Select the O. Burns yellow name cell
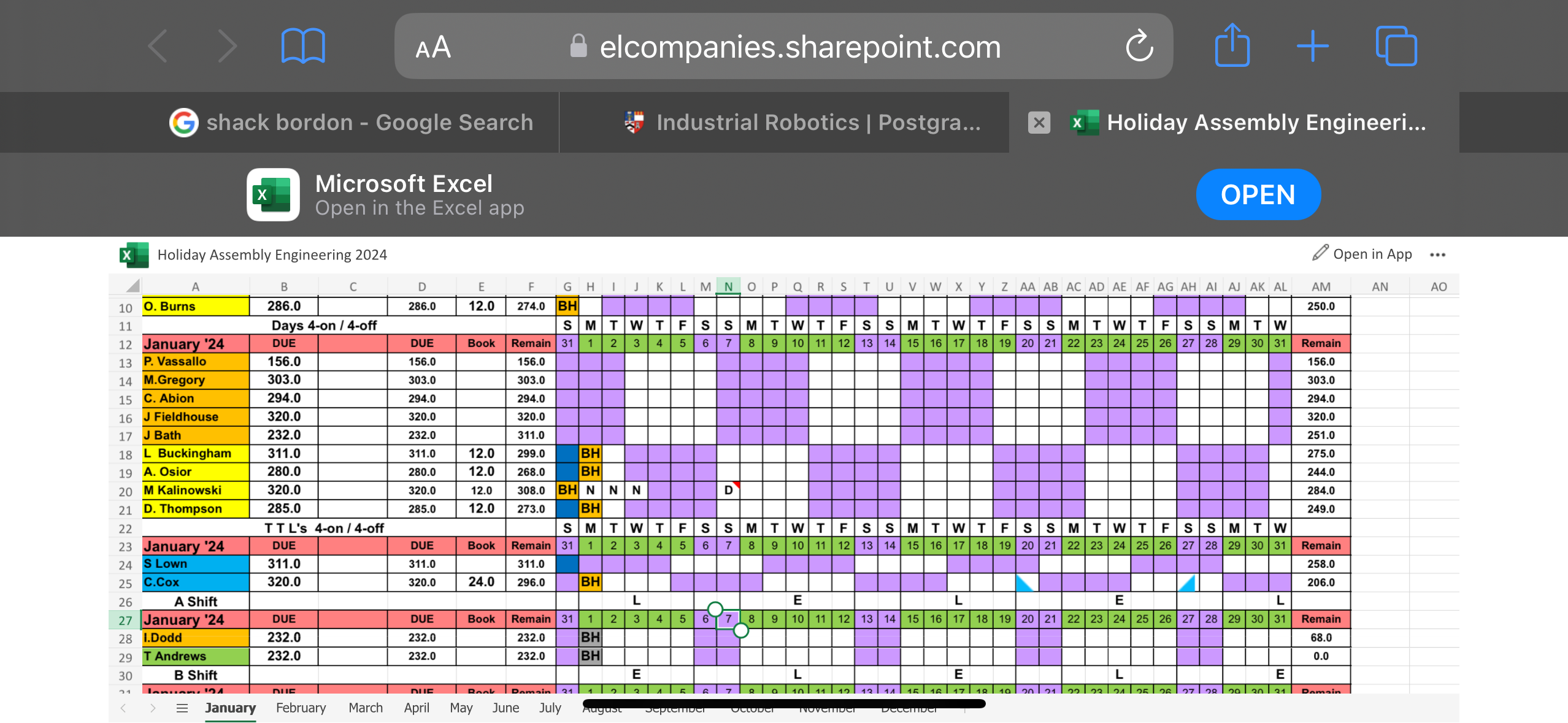The image size is (1568, 723). [x=195, y=306]
